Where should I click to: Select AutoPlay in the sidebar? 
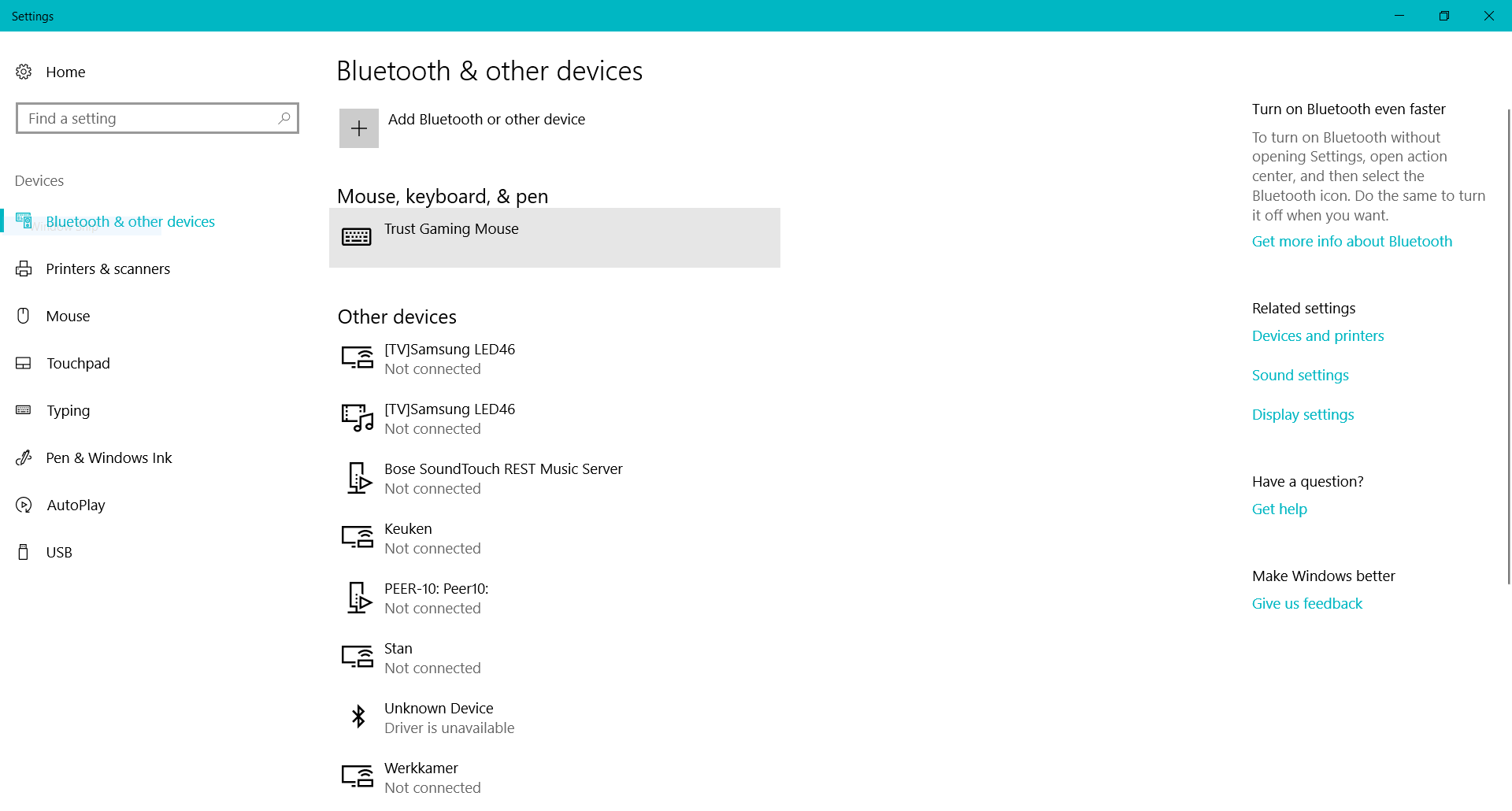[76, 505]
